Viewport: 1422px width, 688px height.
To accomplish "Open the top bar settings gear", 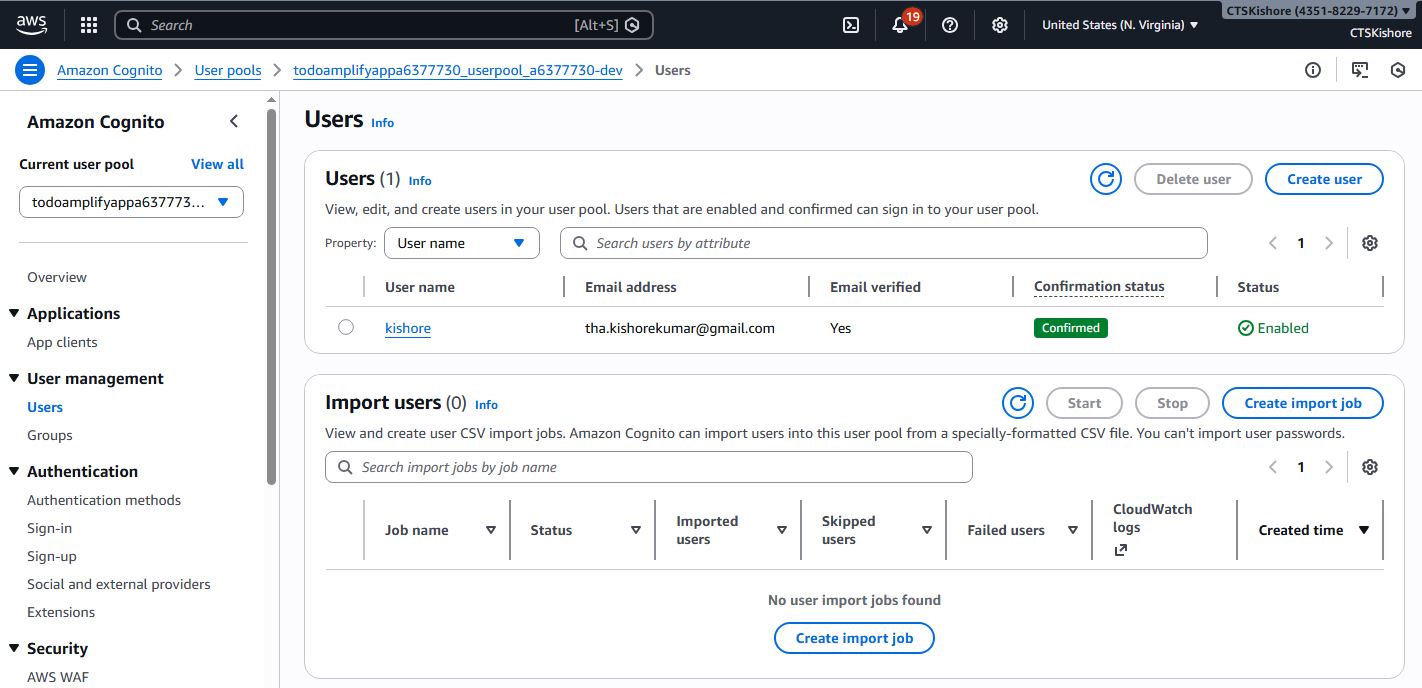I will coord(999,25).
